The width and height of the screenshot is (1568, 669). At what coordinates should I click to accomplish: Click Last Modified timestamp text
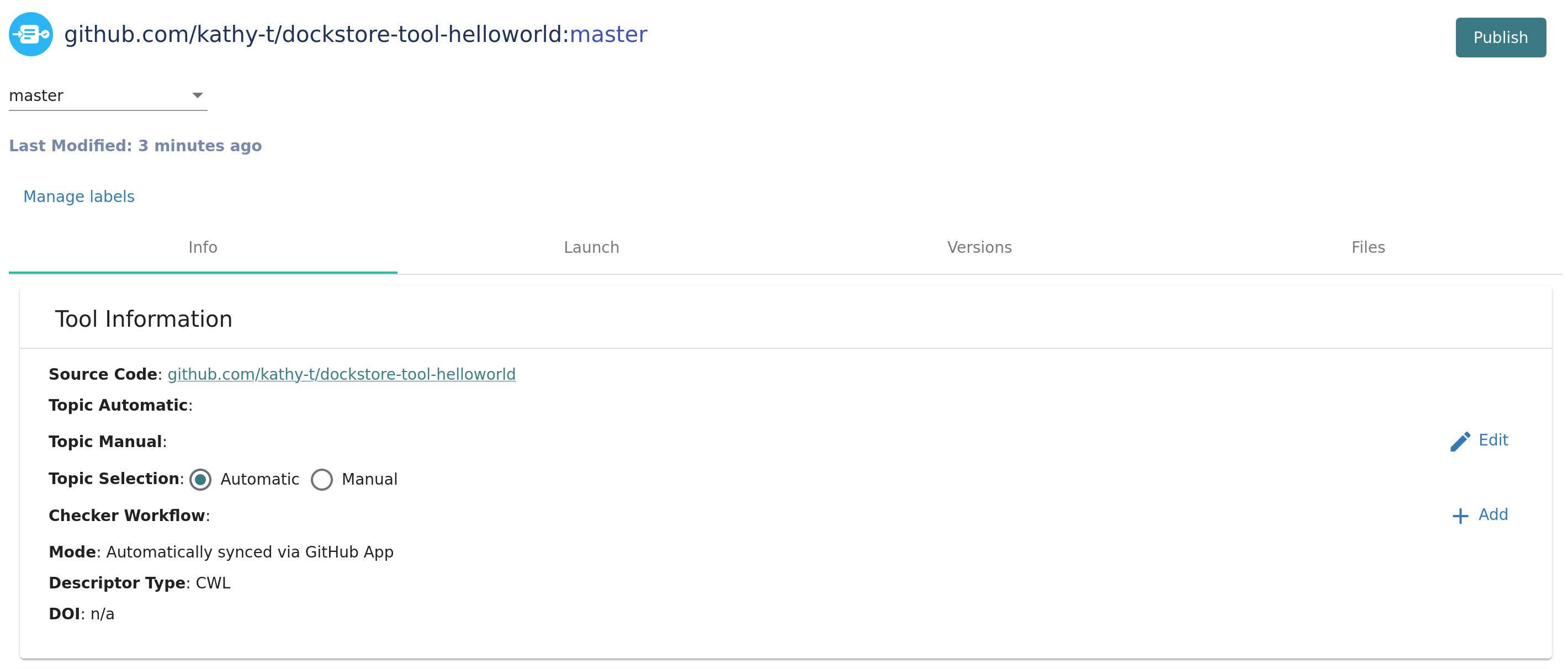coord(135,146)
